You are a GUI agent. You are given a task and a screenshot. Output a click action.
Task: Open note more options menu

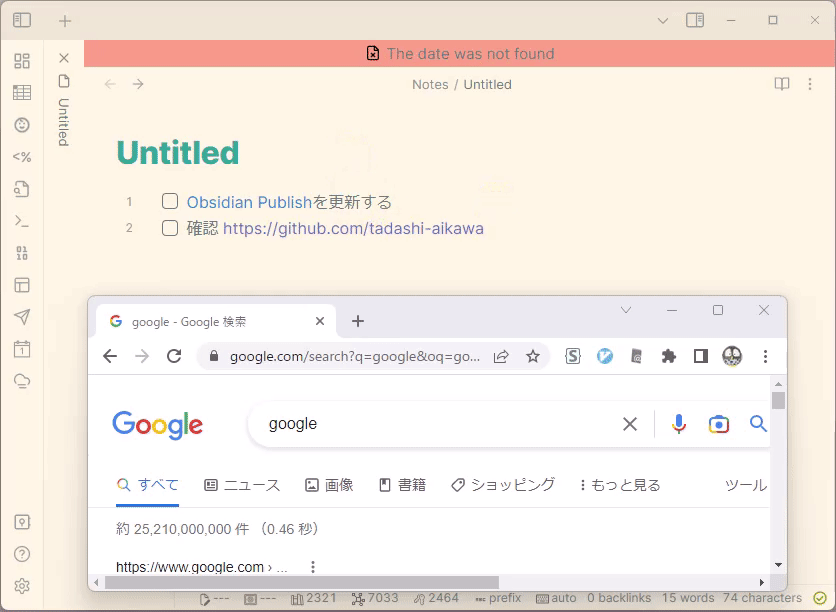point(810,84)
